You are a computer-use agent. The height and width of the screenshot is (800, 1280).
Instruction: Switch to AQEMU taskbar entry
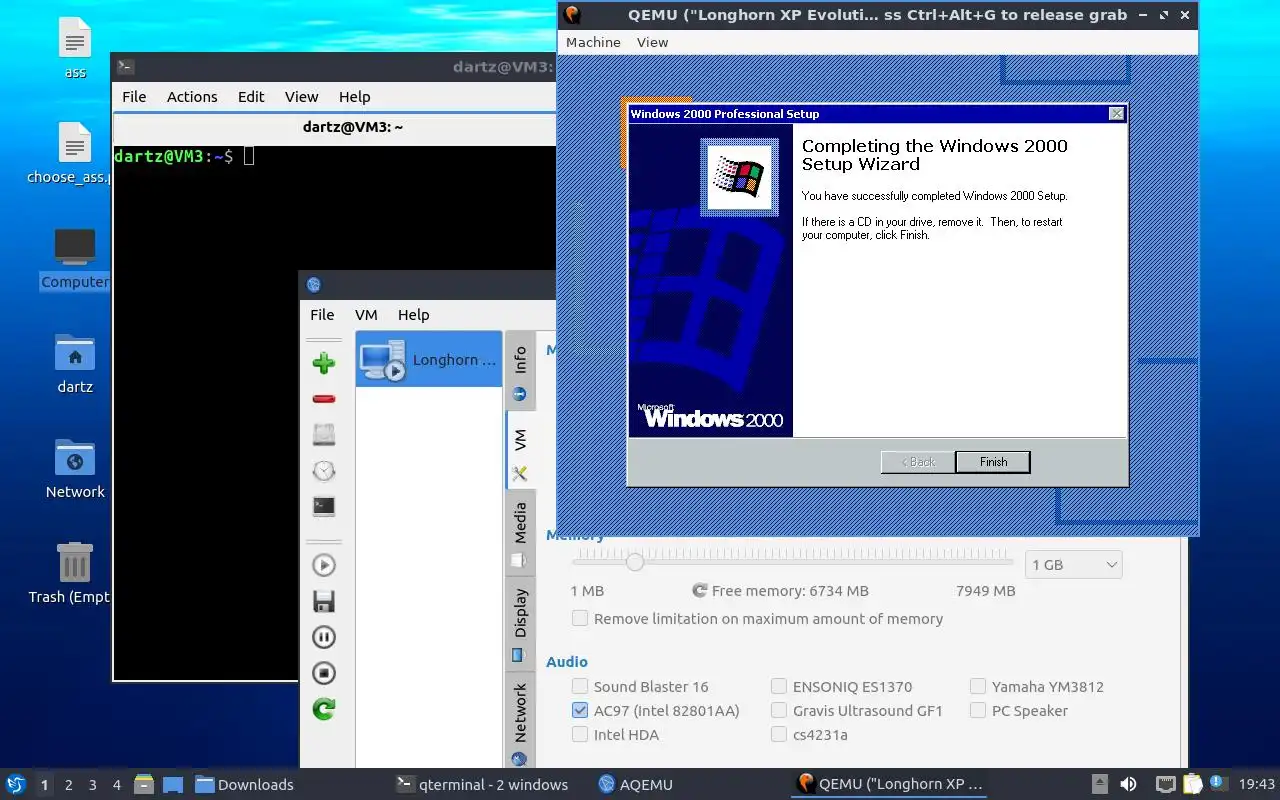(x=636, y=784)
